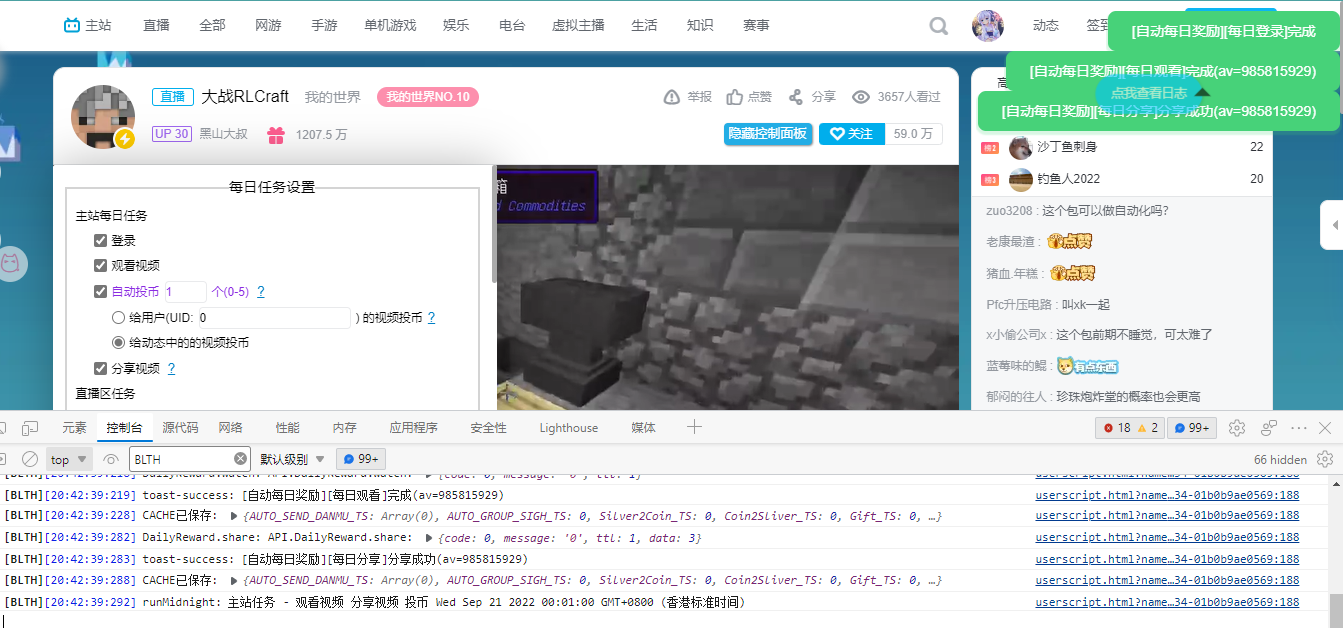
Task: Open the help link after 分享视频
Action: click(x=171, y=368)
